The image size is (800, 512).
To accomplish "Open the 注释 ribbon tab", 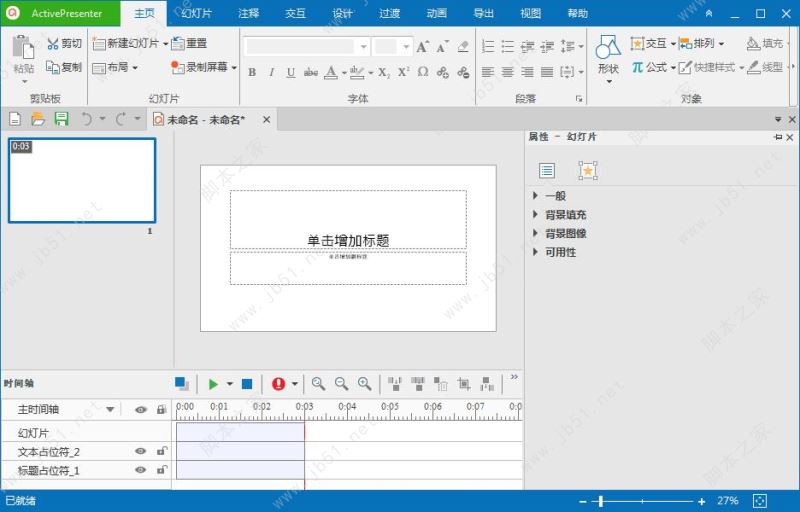I will 248,13.
